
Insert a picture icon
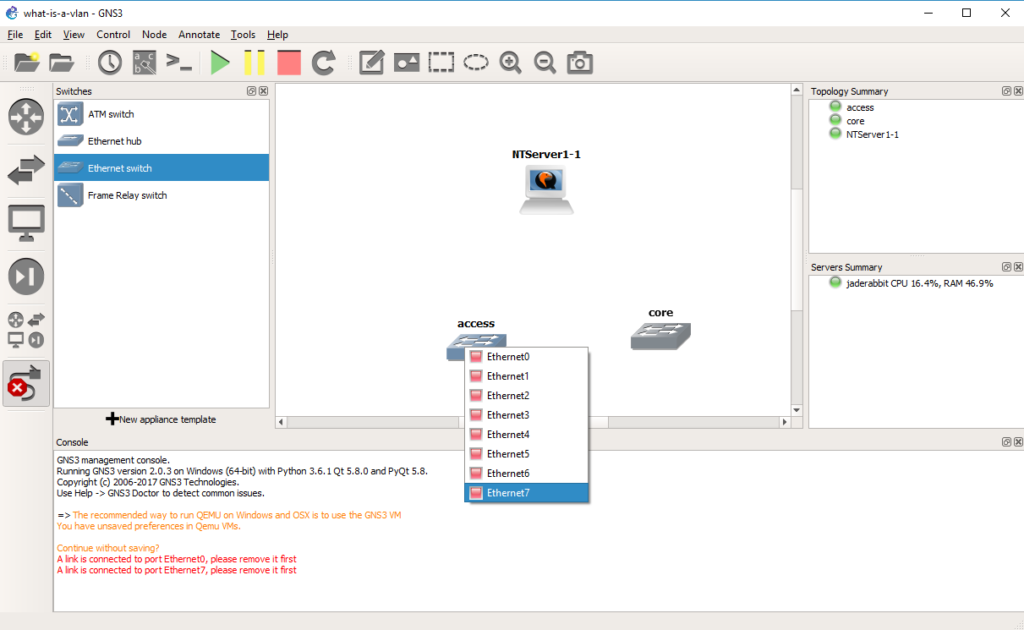(406, 63)
